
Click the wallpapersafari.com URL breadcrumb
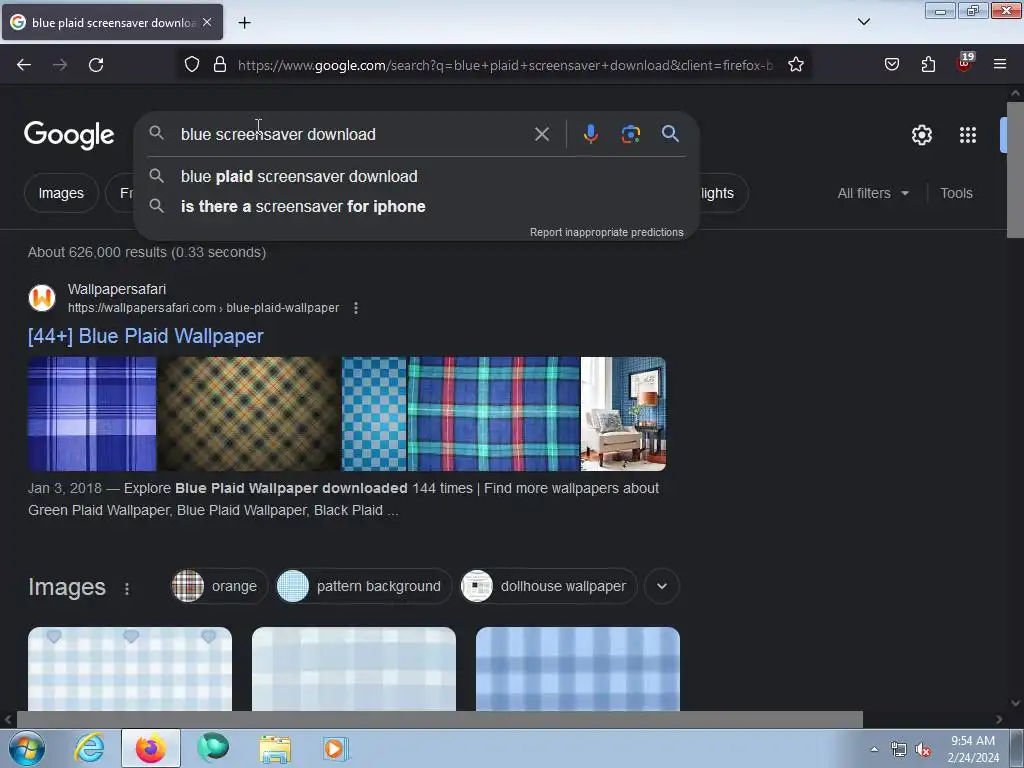click(x=203, y=308)
